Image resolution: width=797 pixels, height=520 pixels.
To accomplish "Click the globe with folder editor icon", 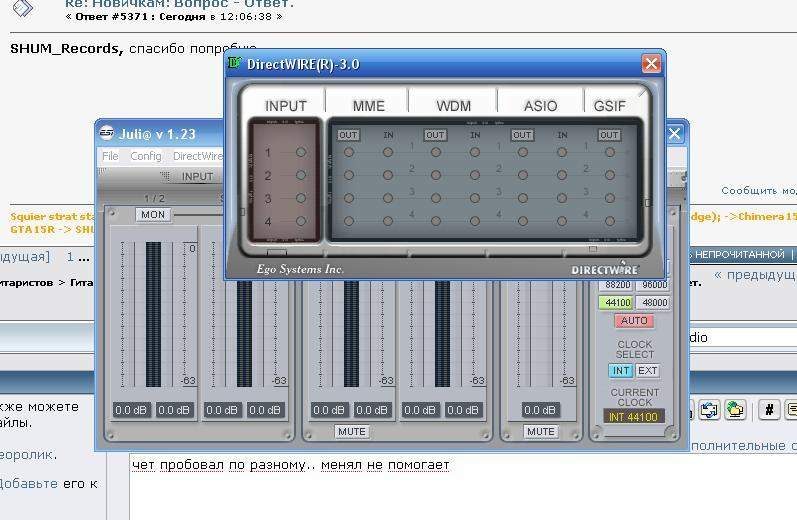I will [736, 409].
